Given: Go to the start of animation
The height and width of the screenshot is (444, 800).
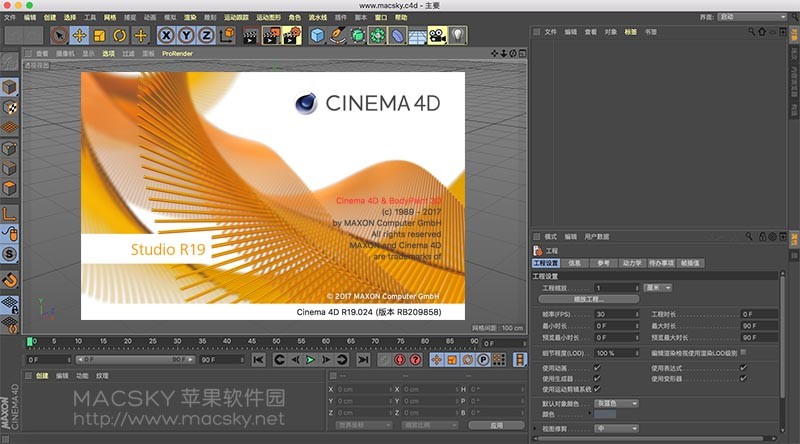Looking at the screenshot, I should (259, 360).
